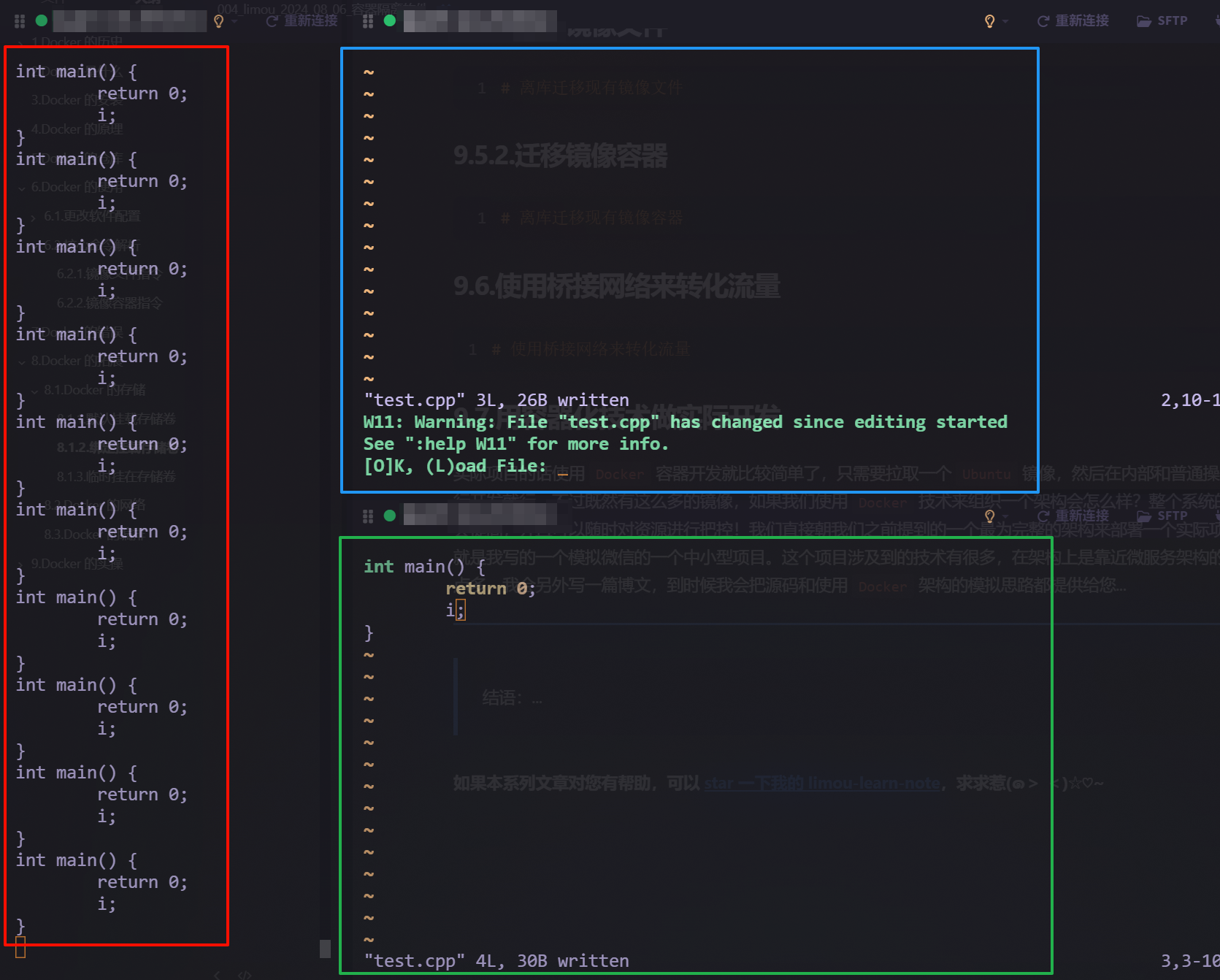This screenshot has width=1220, height=980.
Task: Click the green status dot in the bottom-right pane
Action: click(390, 516)
